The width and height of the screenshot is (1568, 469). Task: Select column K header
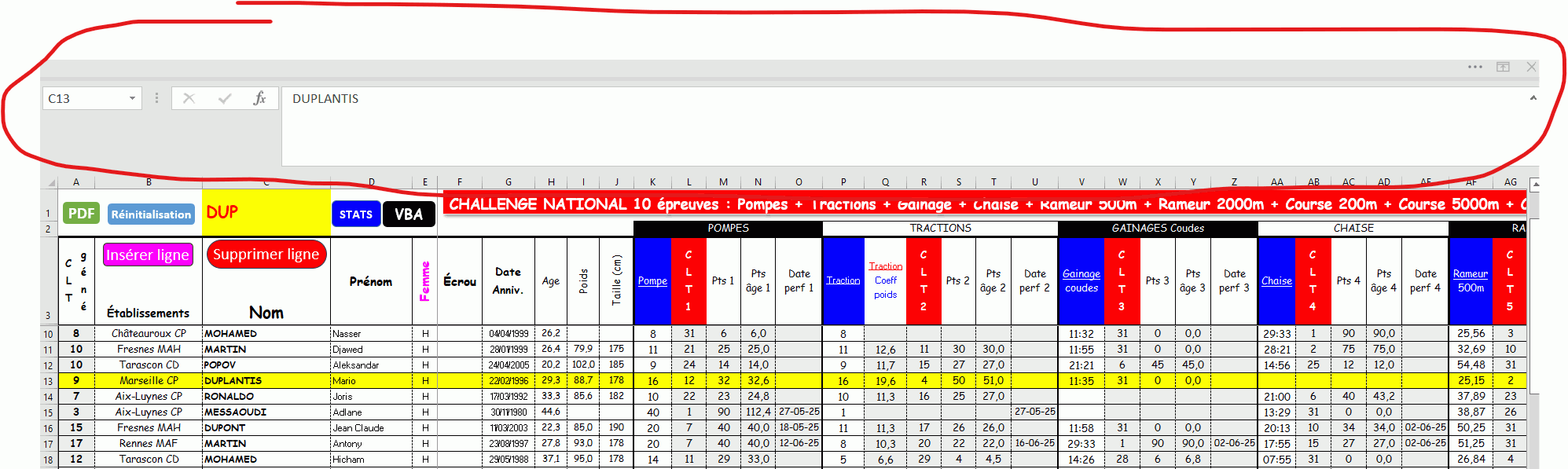[652, 181]
